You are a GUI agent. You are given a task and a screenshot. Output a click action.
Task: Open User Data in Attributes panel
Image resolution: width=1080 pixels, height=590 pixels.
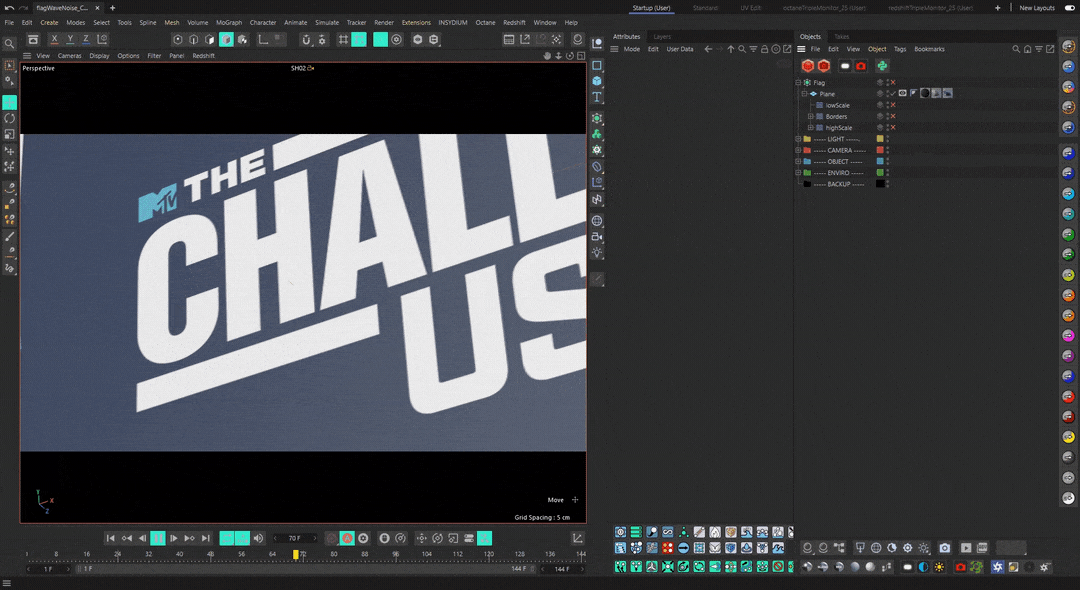click(x=680, y=49)
